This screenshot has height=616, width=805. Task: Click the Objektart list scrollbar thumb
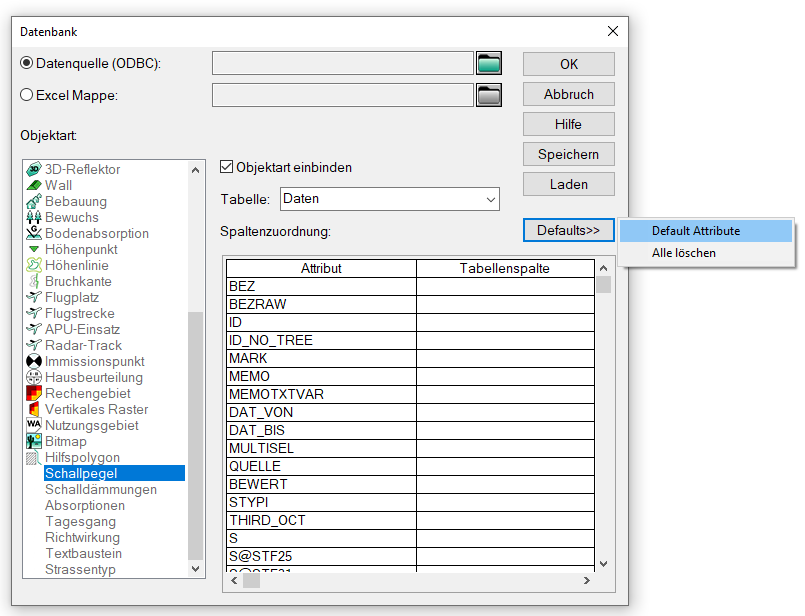click(195, 435)
